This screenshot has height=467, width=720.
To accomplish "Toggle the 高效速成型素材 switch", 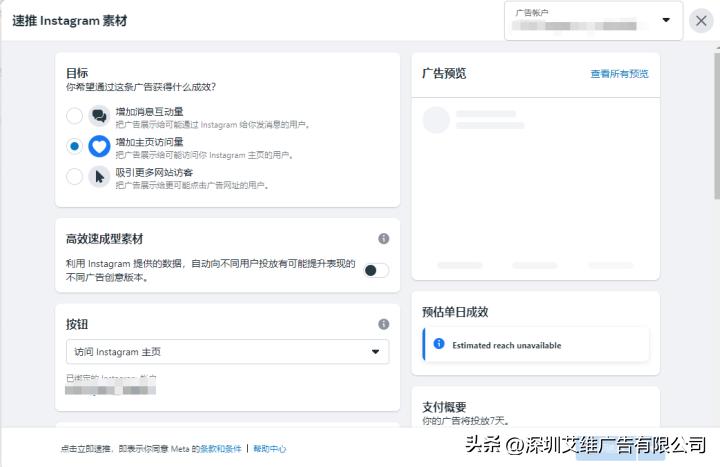I will click(376, 270).
